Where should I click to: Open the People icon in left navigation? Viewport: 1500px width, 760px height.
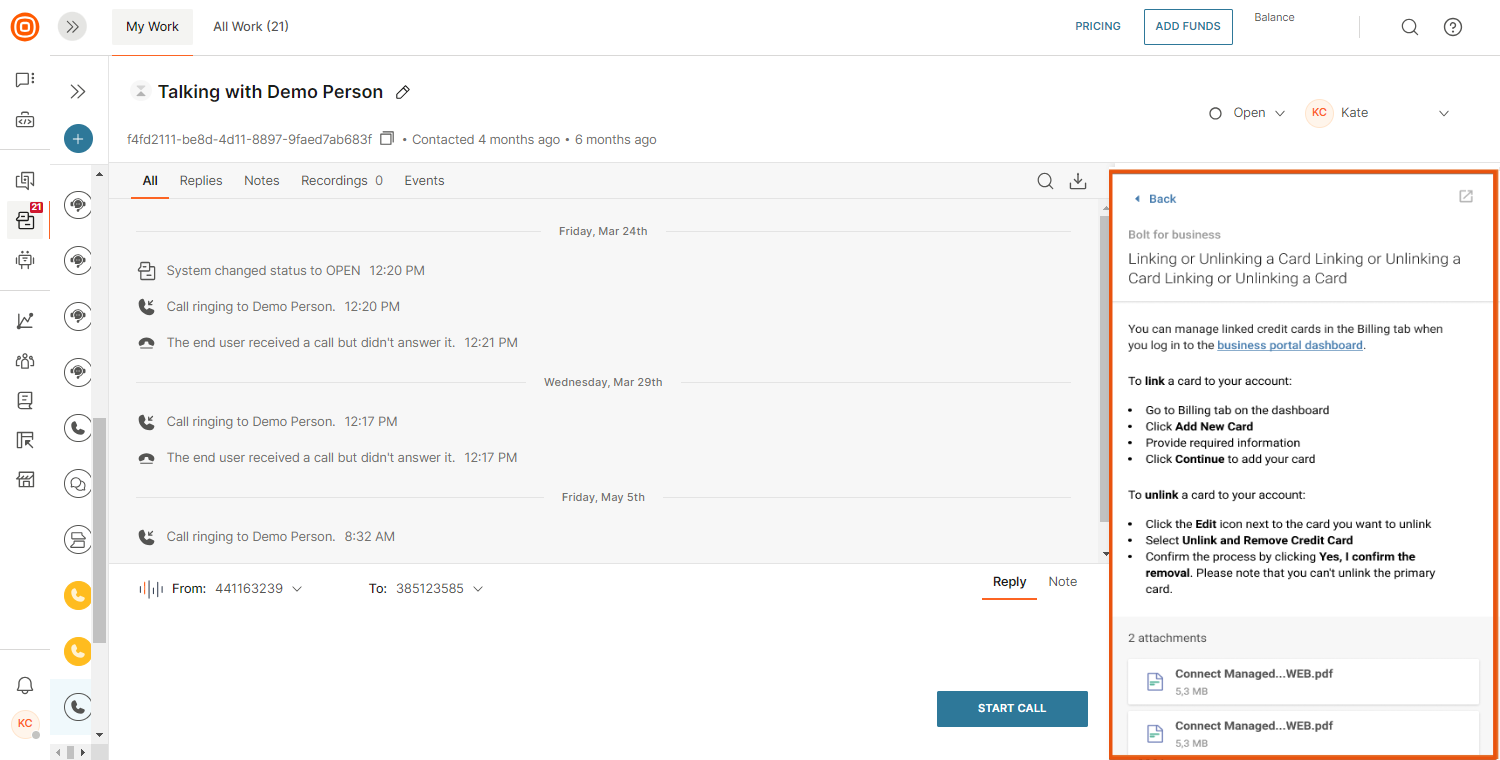click(25, 361)
